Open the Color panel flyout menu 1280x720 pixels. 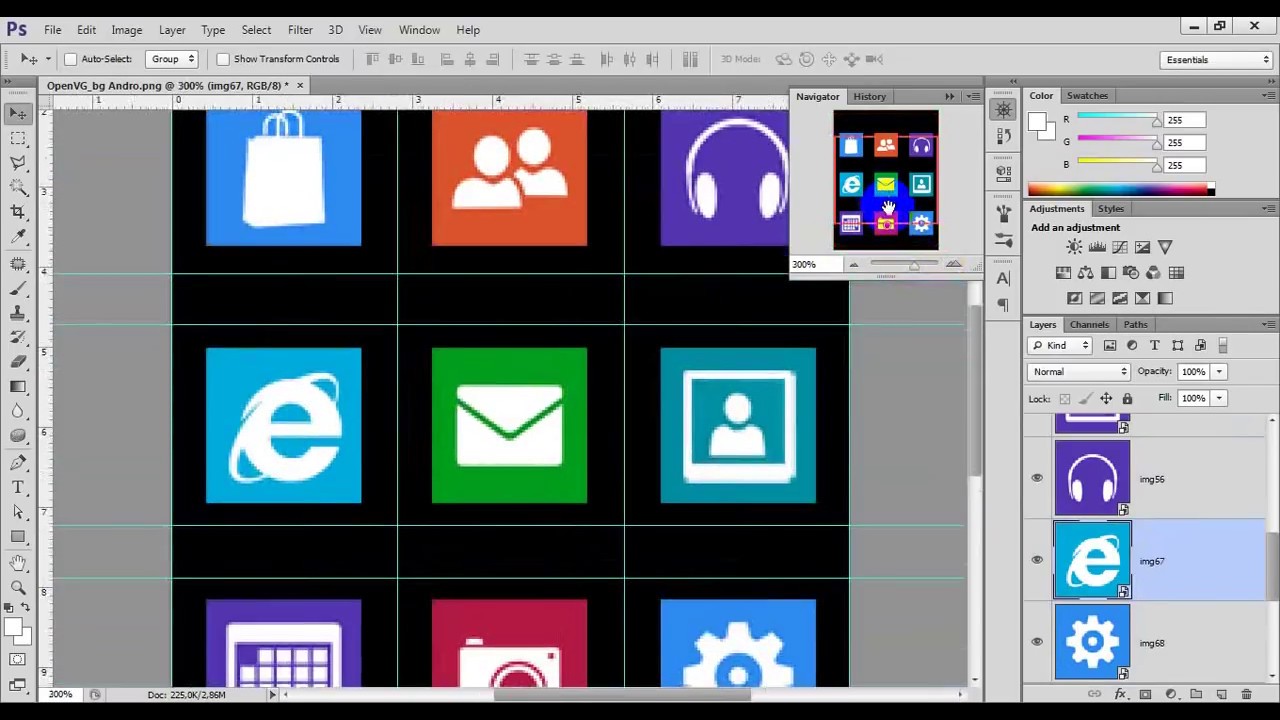[x=1268, y=96]
